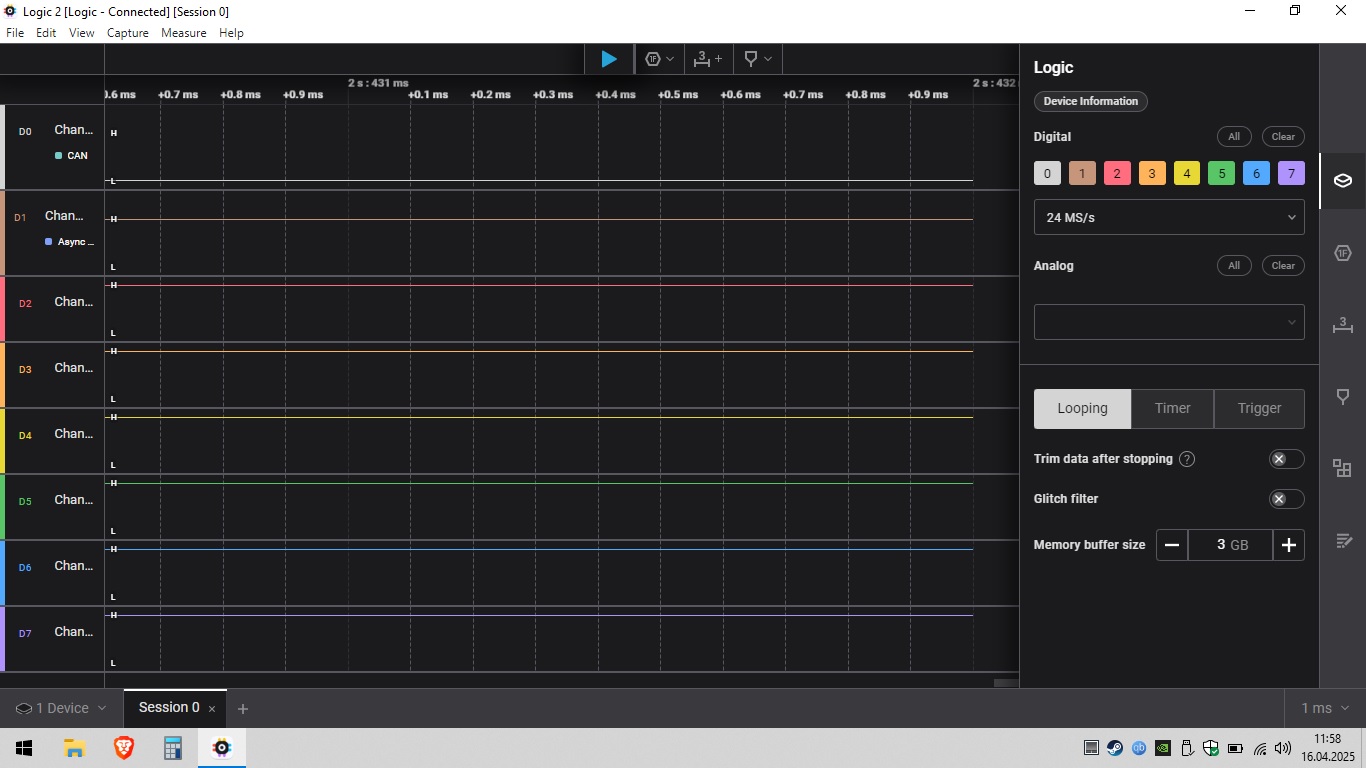Open the Capture menu
Screen dimensions: 1366x768
127,33
